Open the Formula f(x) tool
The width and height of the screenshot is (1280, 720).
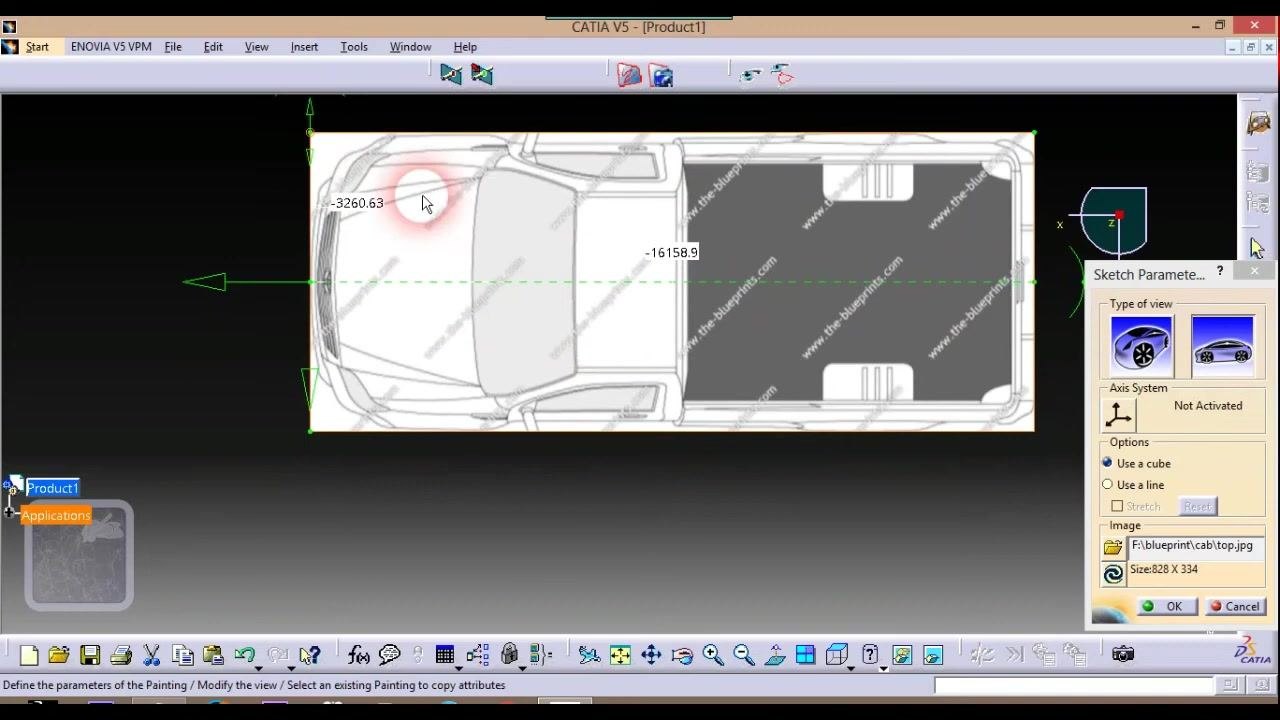point(359,655)
